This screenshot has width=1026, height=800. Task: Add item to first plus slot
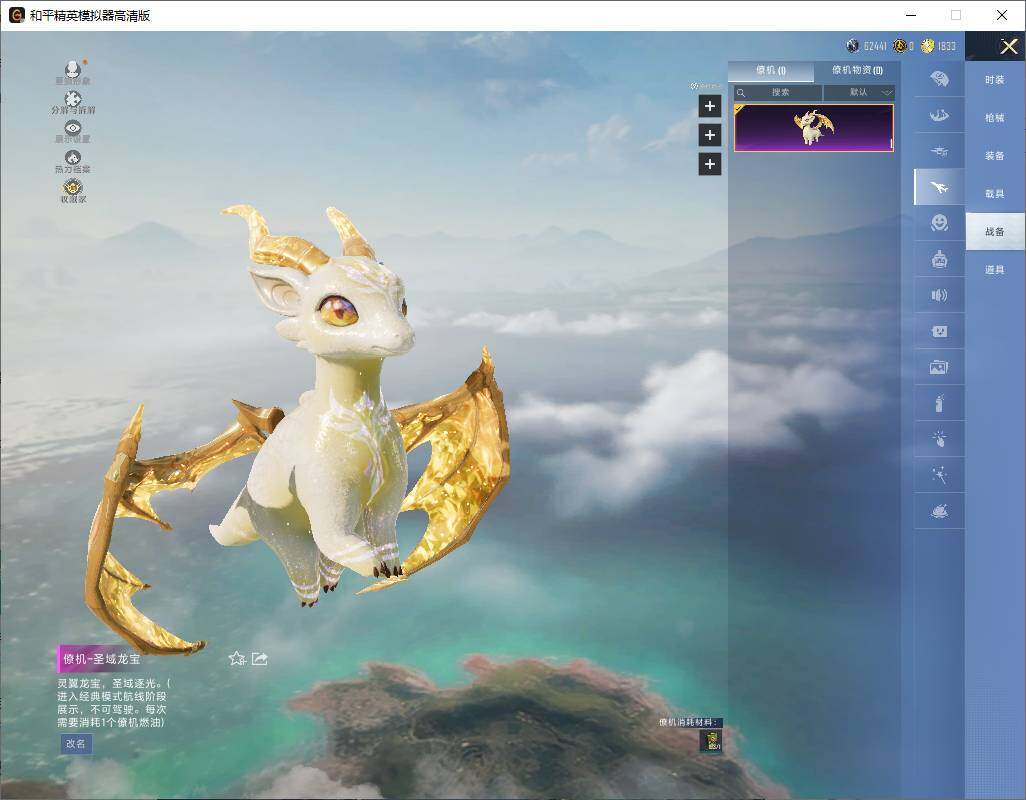710,106
